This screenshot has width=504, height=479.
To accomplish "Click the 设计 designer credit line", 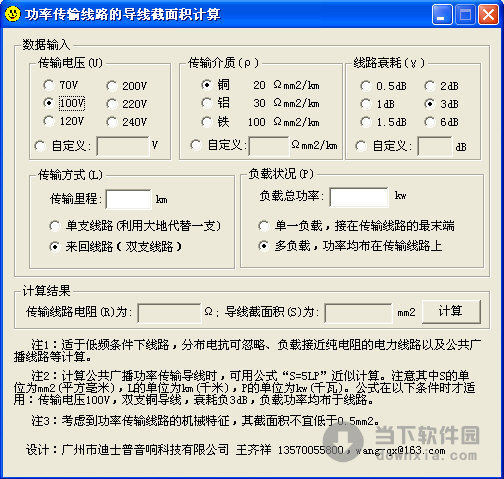I will pyautogui.click(x=235, y=450).
